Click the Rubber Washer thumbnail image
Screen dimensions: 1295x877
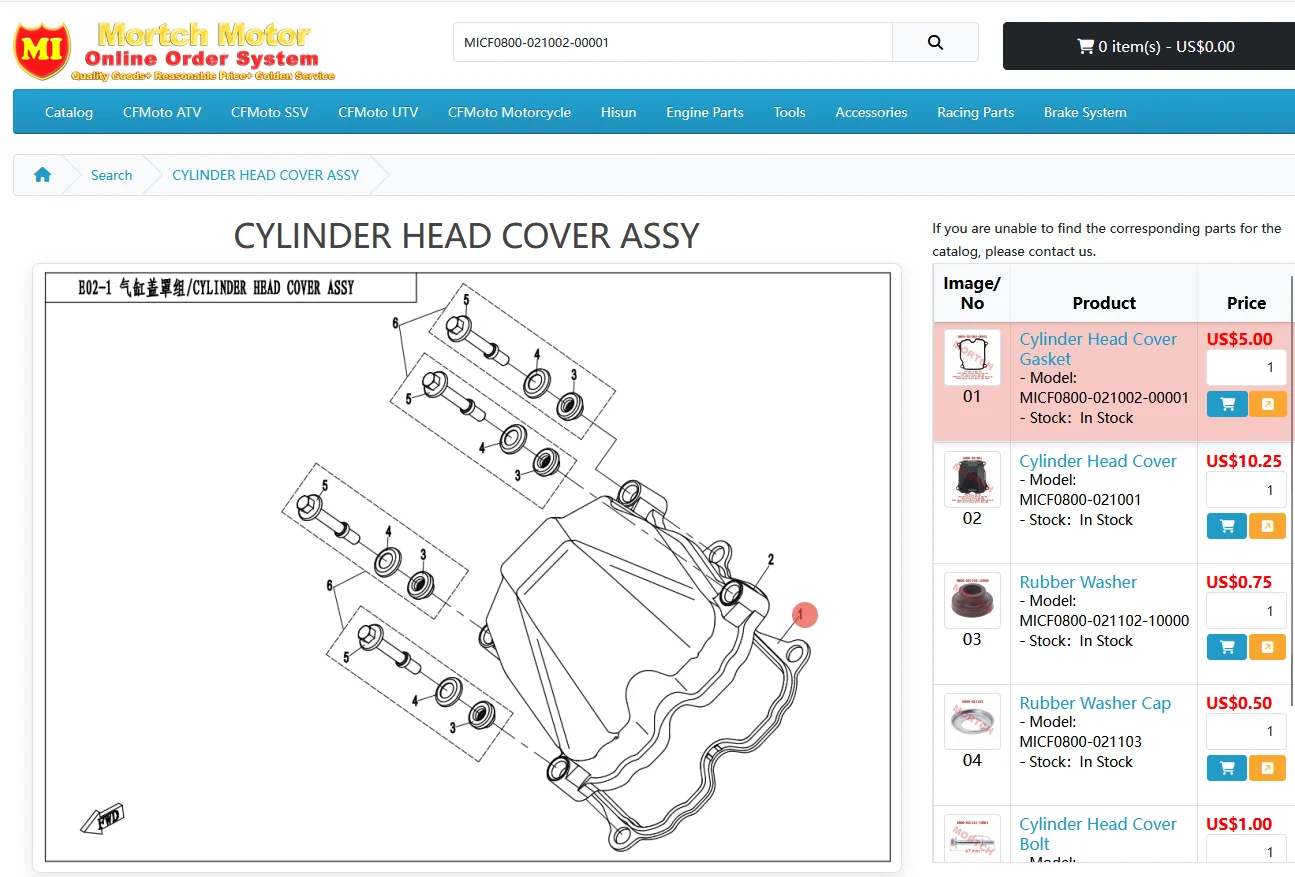click(972, 600)
